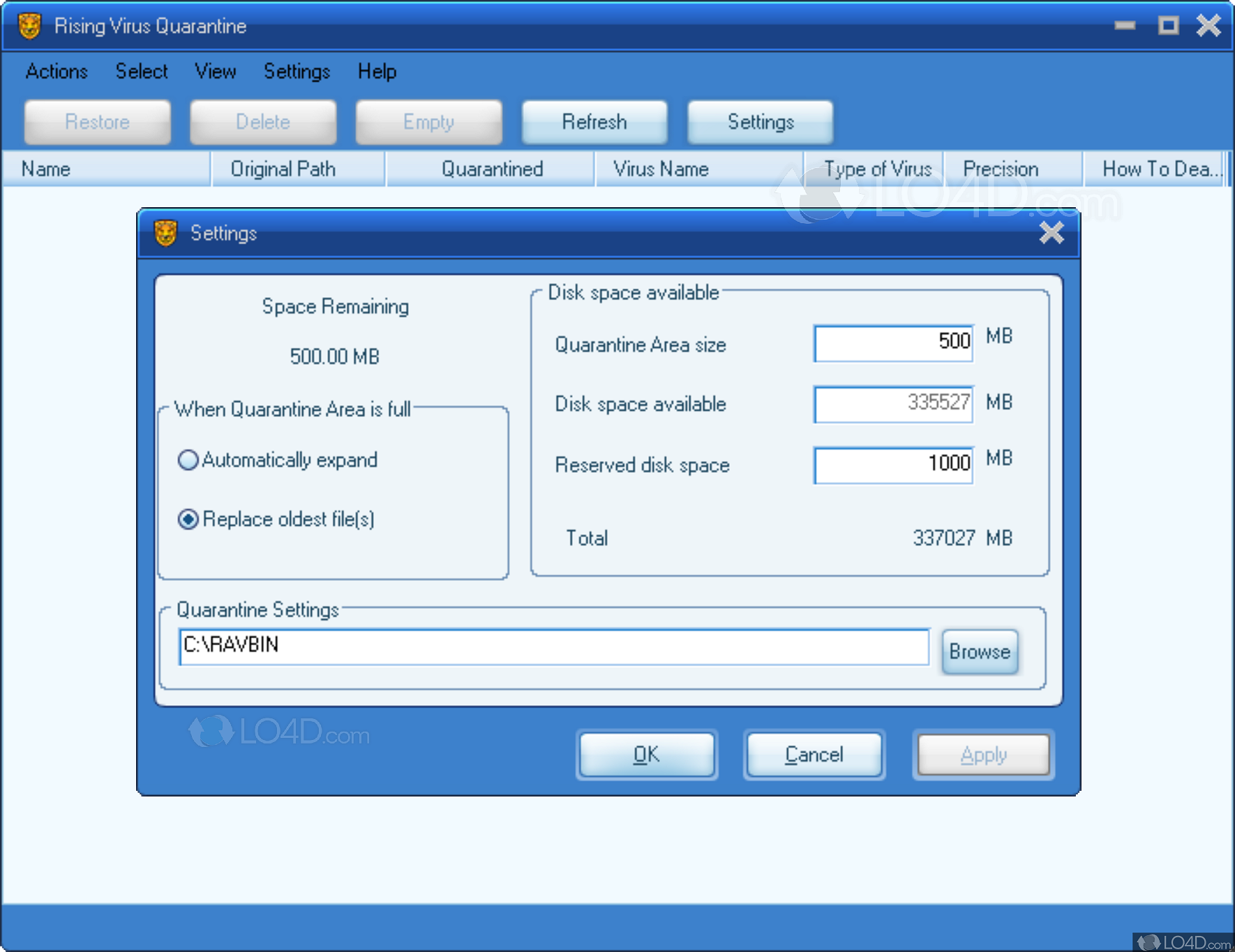
Task: Sort by Original Path column header
Action: click(x=298, y=169)
